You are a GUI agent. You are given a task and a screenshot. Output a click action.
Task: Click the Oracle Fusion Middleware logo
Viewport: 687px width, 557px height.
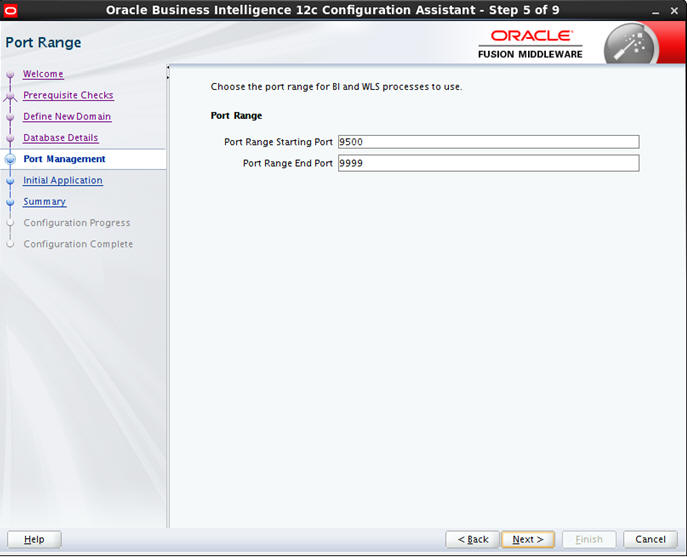530,44
